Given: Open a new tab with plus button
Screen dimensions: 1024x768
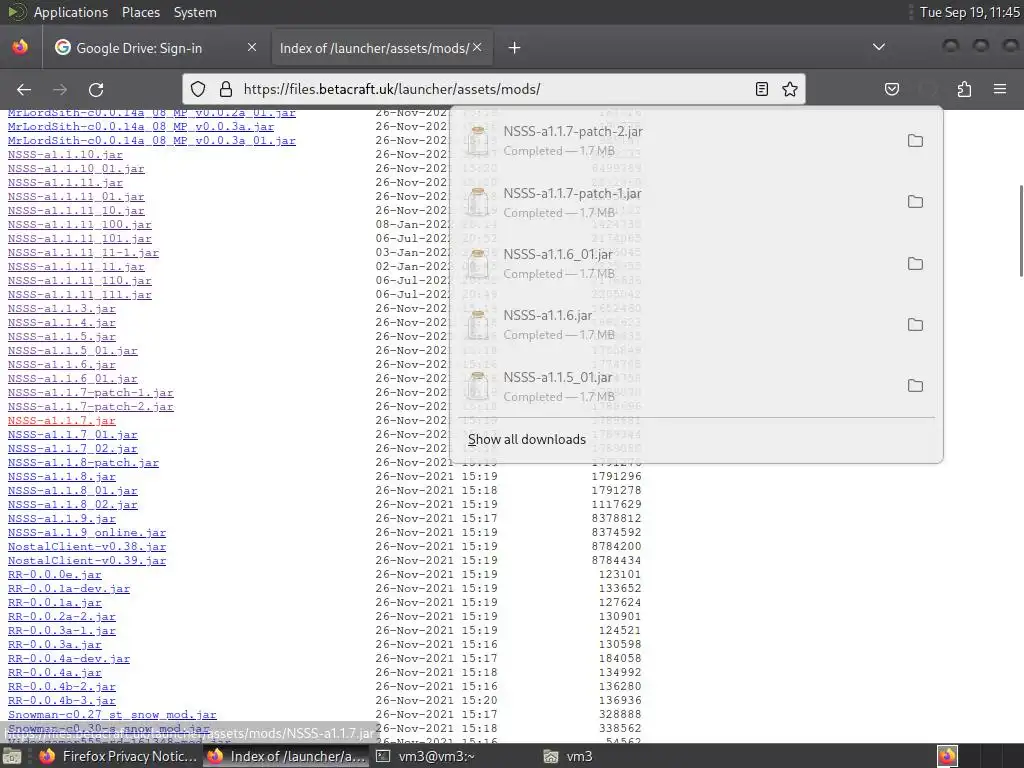Looking at the screenshot, I should point(515,48).
